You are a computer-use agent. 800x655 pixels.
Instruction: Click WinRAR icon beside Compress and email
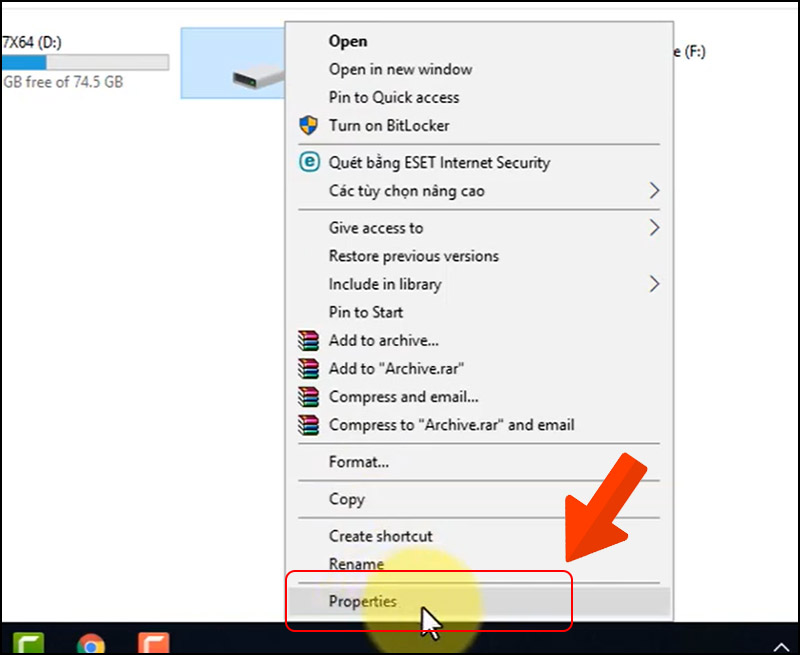pos(309,397)
